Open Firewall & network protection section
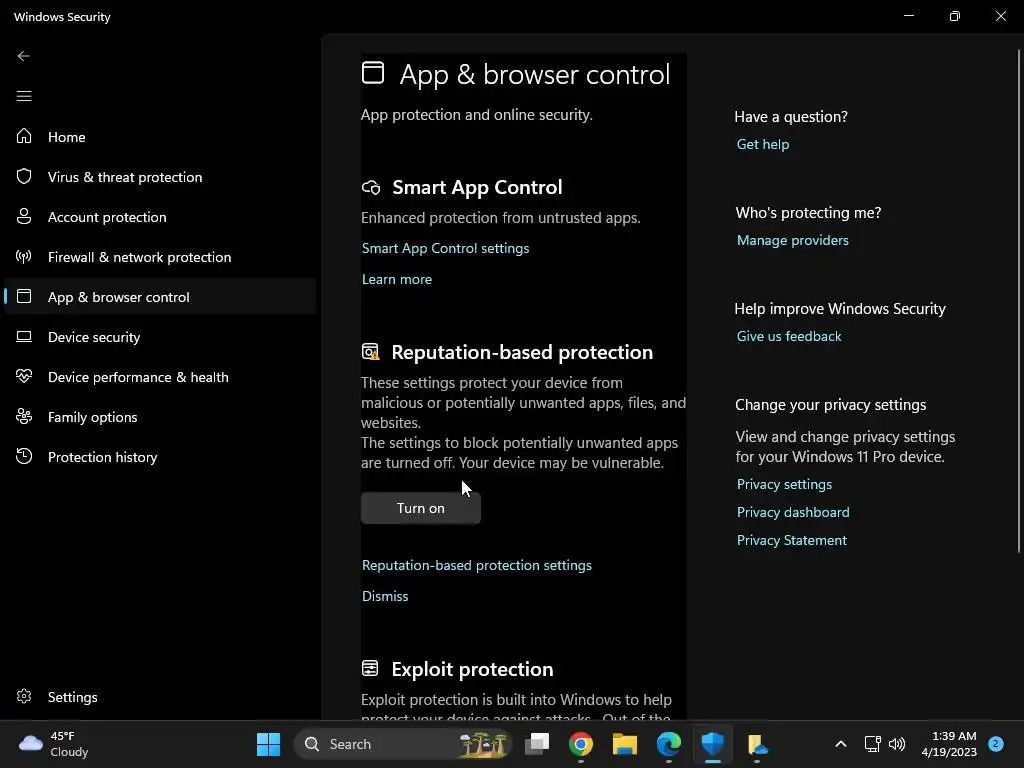1024x768 pixels. point(159,257)
